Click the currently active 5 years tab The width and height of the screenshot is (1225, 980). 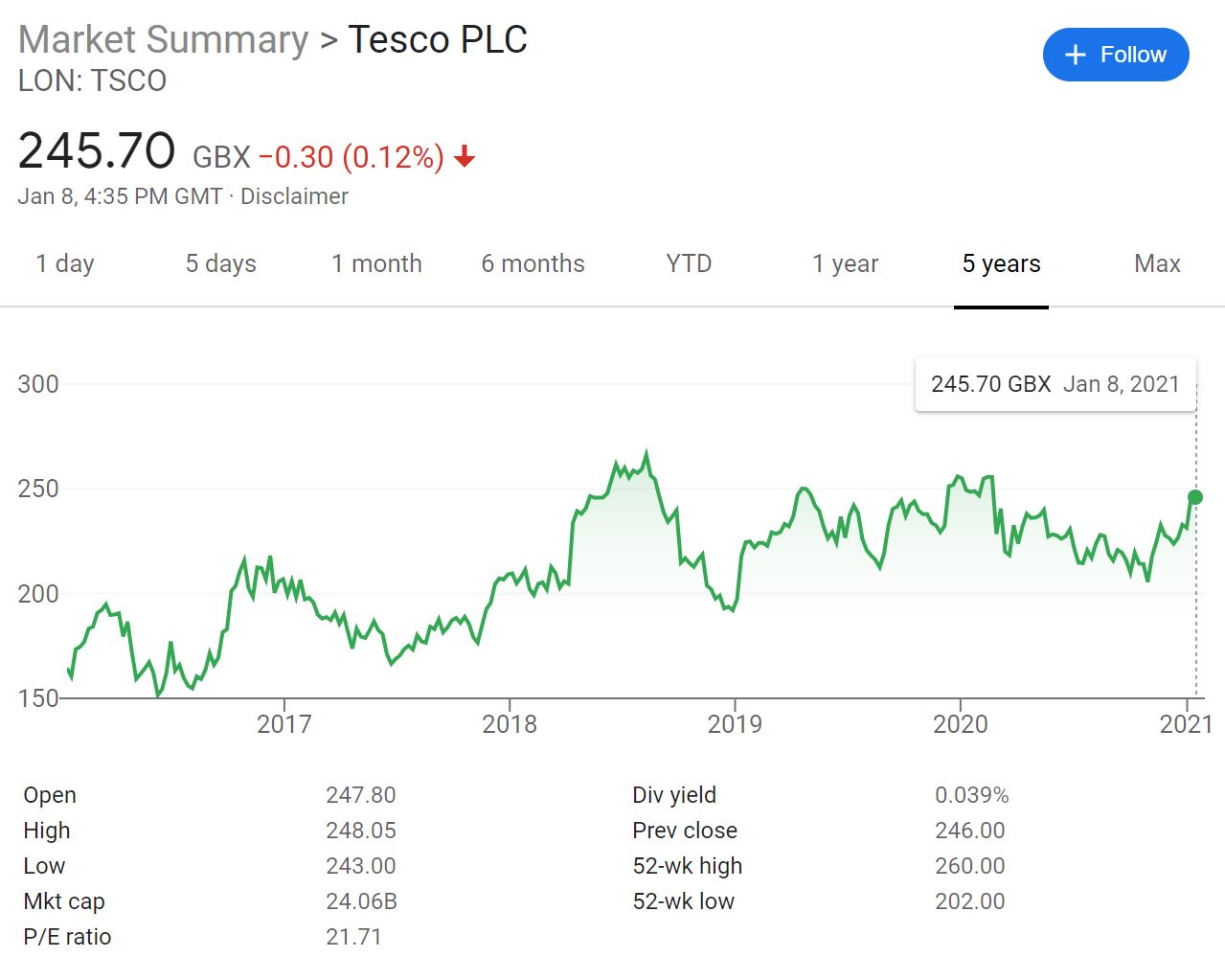click(1000, 263)
